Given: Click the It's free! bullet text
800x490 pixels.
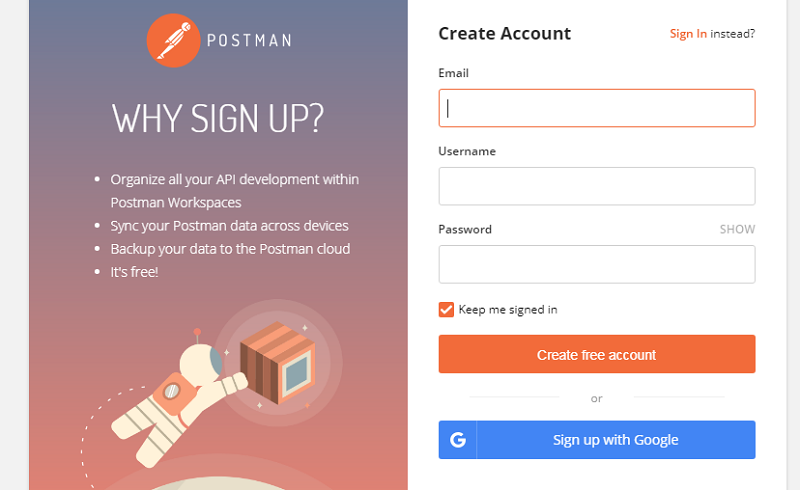Looking at the screenshot, I should pos(134,272).
